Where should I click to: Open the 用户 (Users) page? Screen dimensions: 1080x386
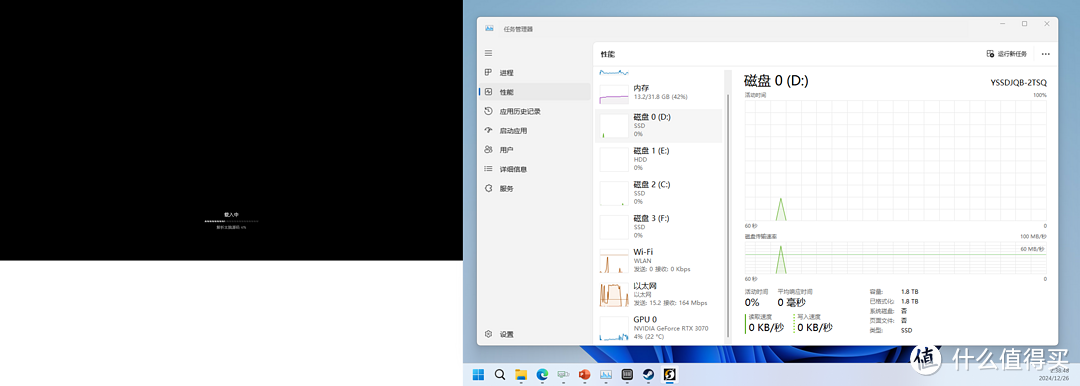tap(534, 150)
